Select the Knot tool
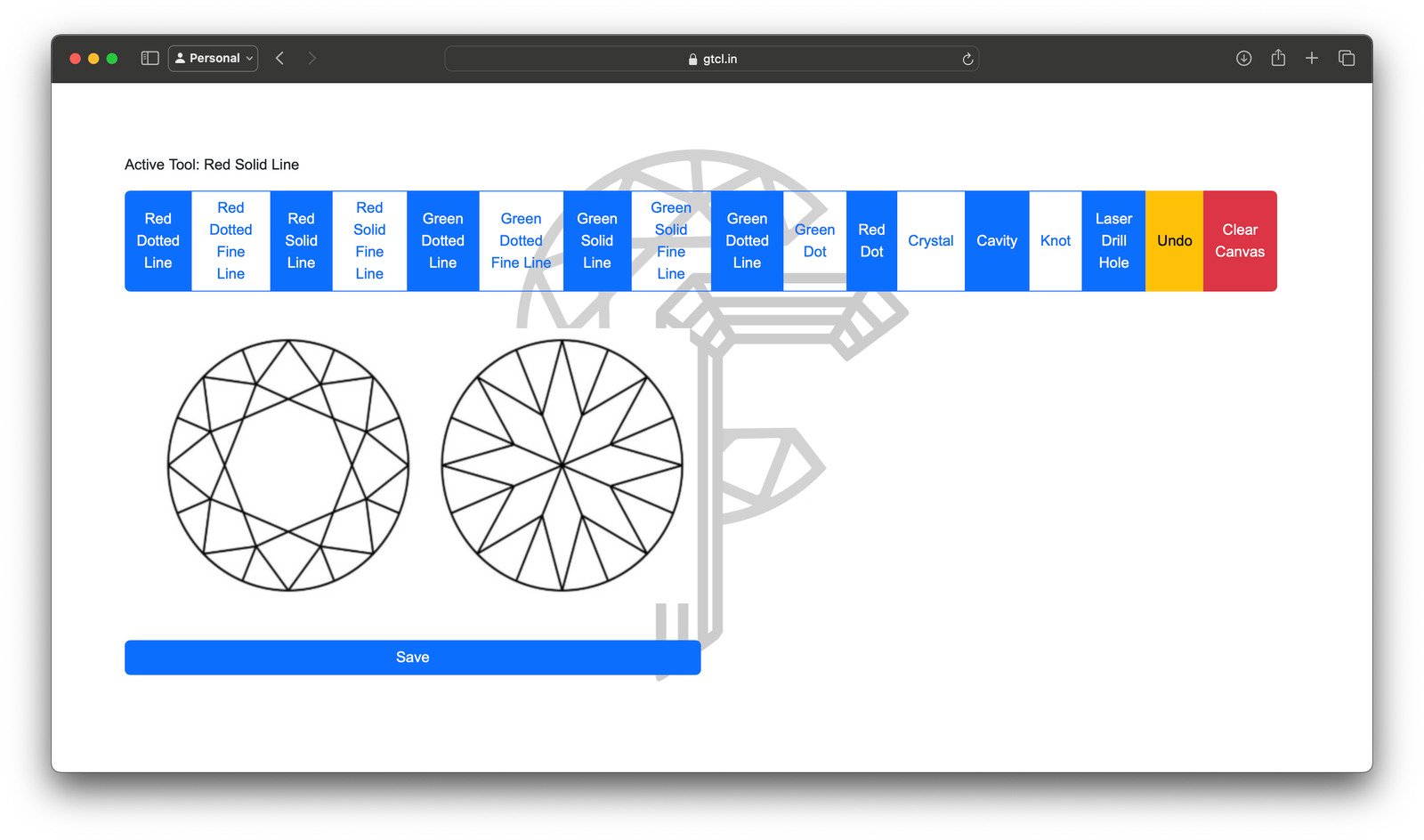1424x840 pixels. (x=1056, y=241)
